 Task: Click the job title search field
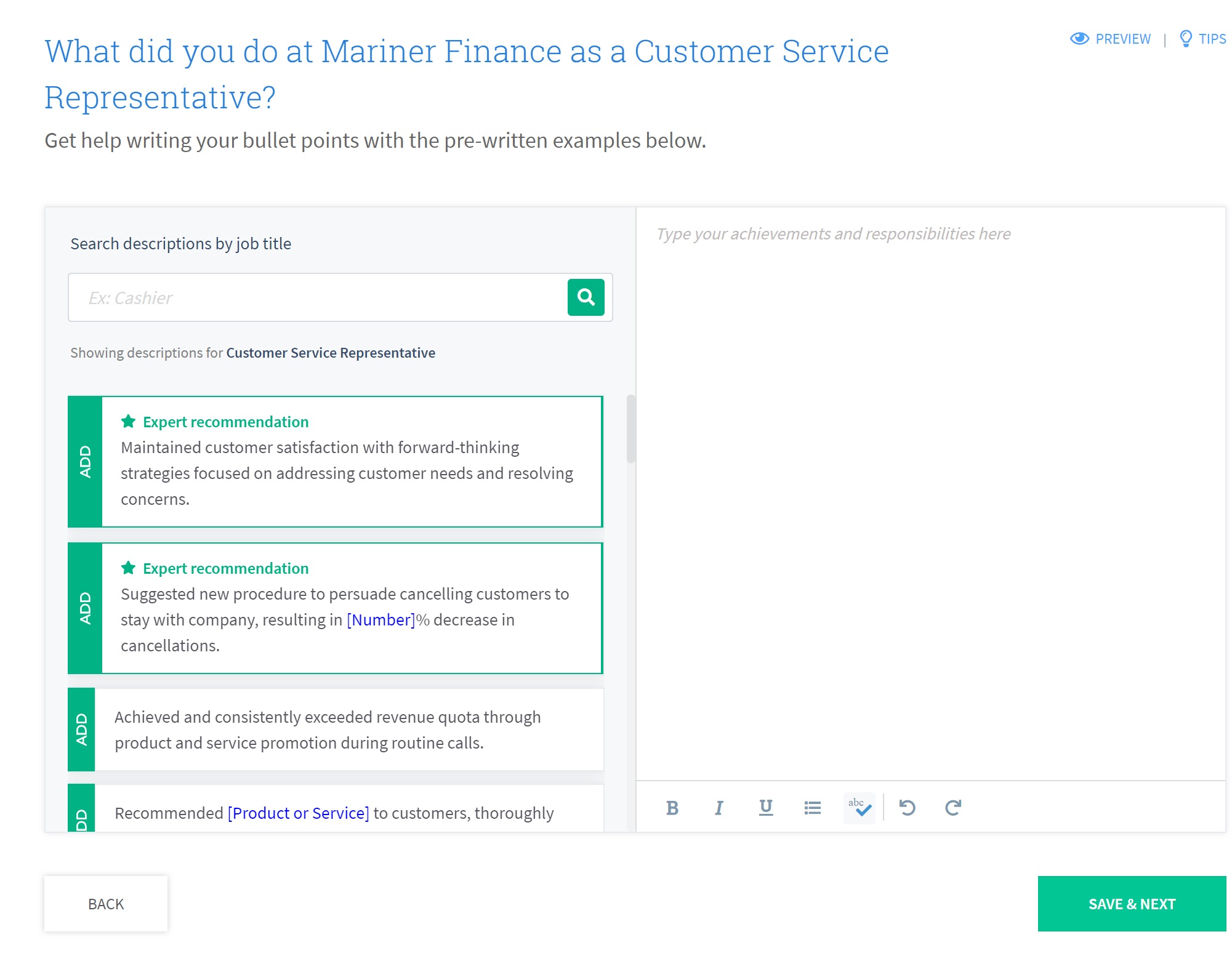click(x=318, y=297)
